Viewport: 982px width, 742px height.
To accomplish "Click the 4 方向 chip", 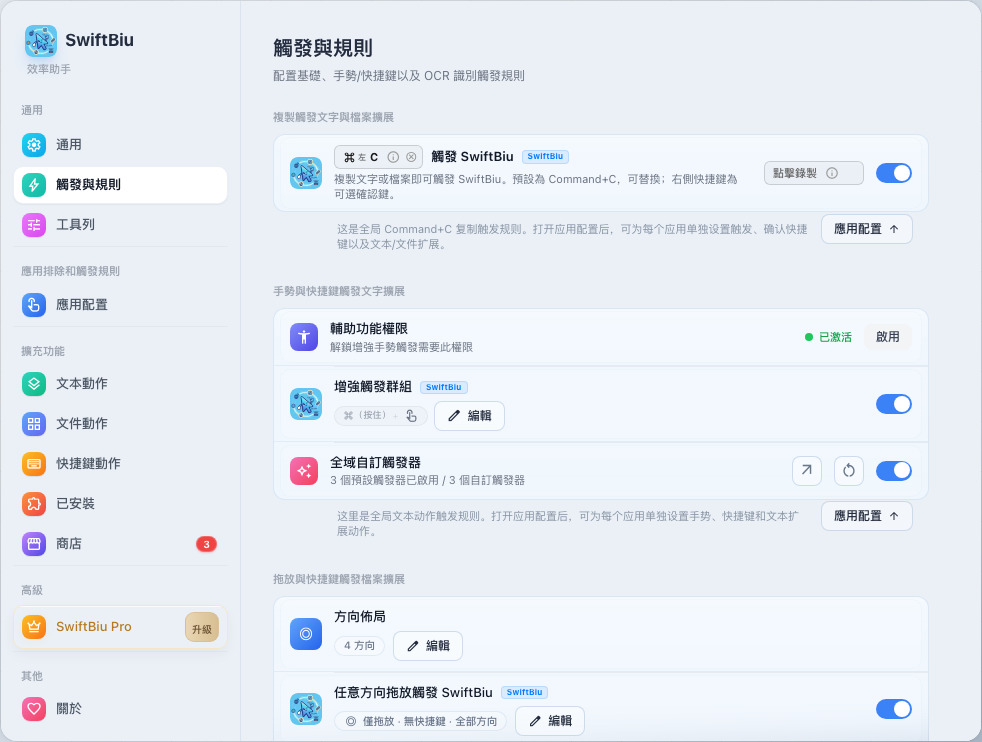I will click(x=359, y=646).
